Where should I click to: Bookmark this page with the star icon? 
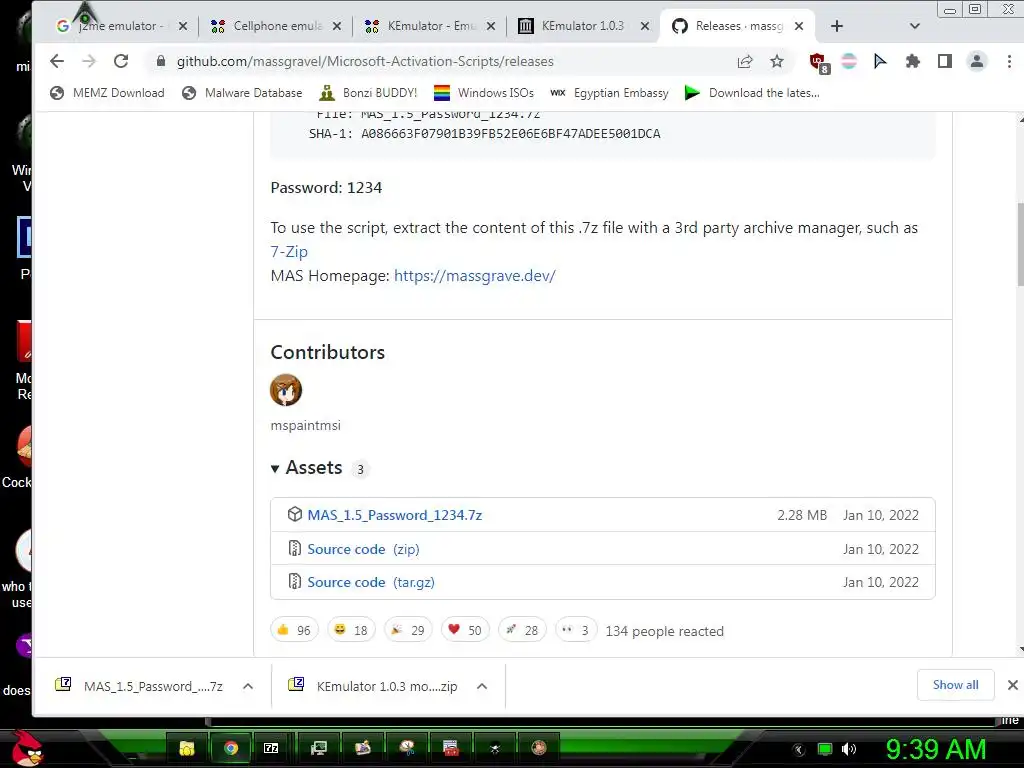(x=776, y=61)
